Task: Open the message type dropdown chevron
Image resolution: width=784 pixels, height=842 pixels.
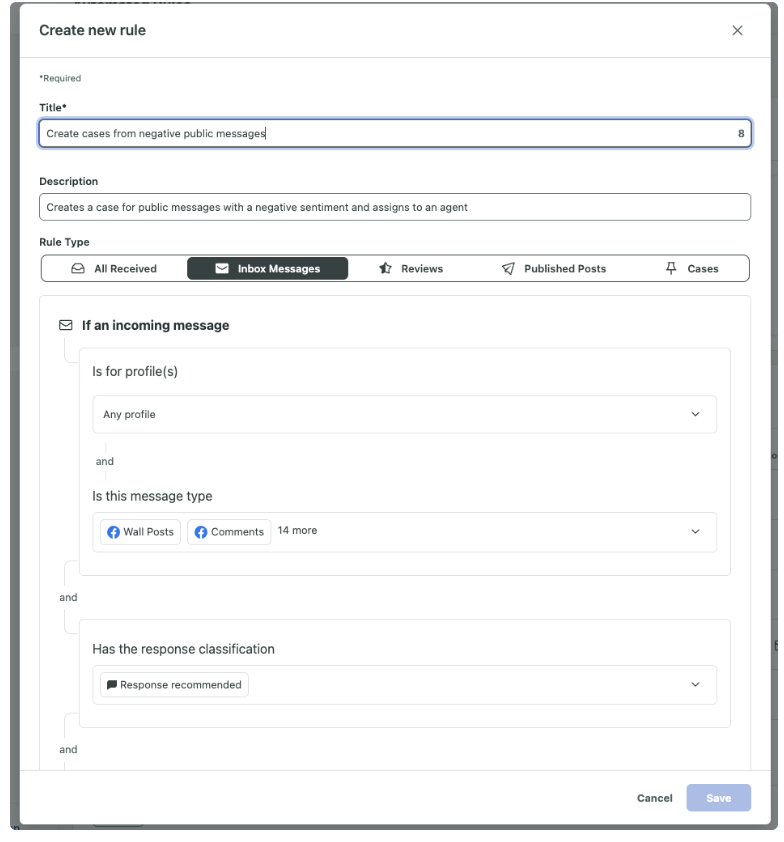Action: [x=695, y=531]
